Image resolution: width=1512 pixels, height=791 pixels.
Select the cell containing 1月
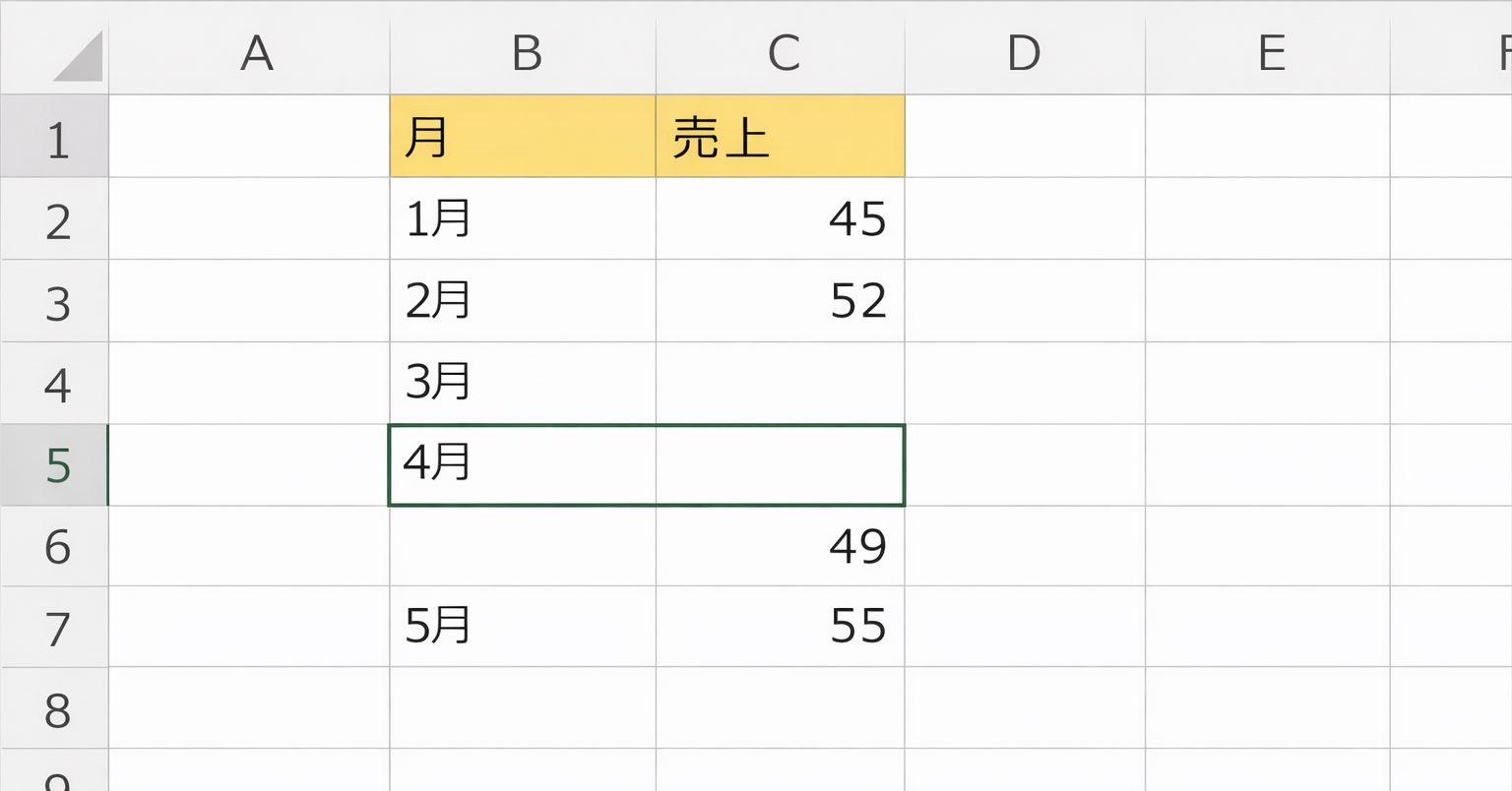pyautogui.click(x=523, y=219)
